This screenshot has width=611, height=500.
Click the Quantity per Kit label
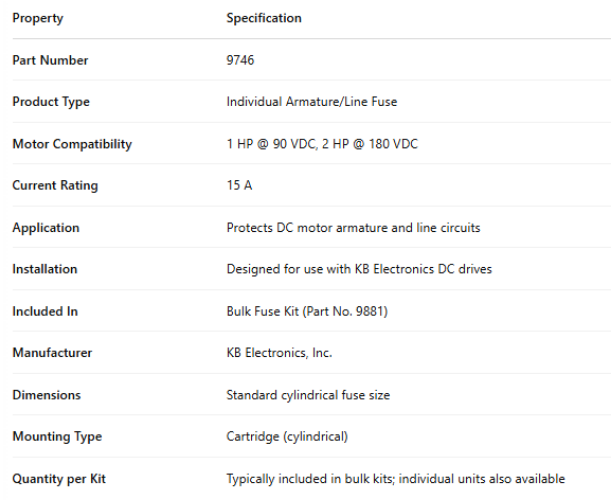click(x=59, y=479)
